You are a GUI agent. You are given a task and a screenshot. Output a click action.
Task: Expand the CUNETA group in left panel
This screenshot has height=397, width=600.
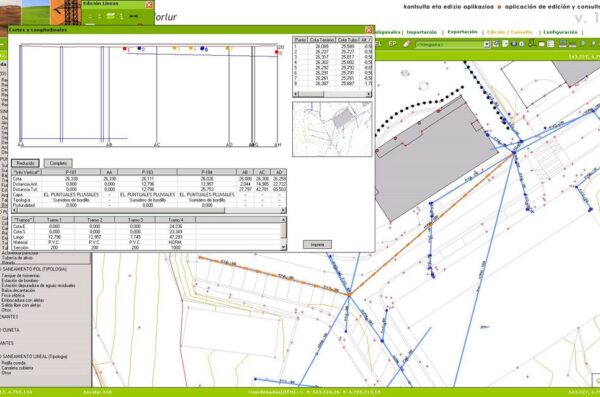pos(10,330)
